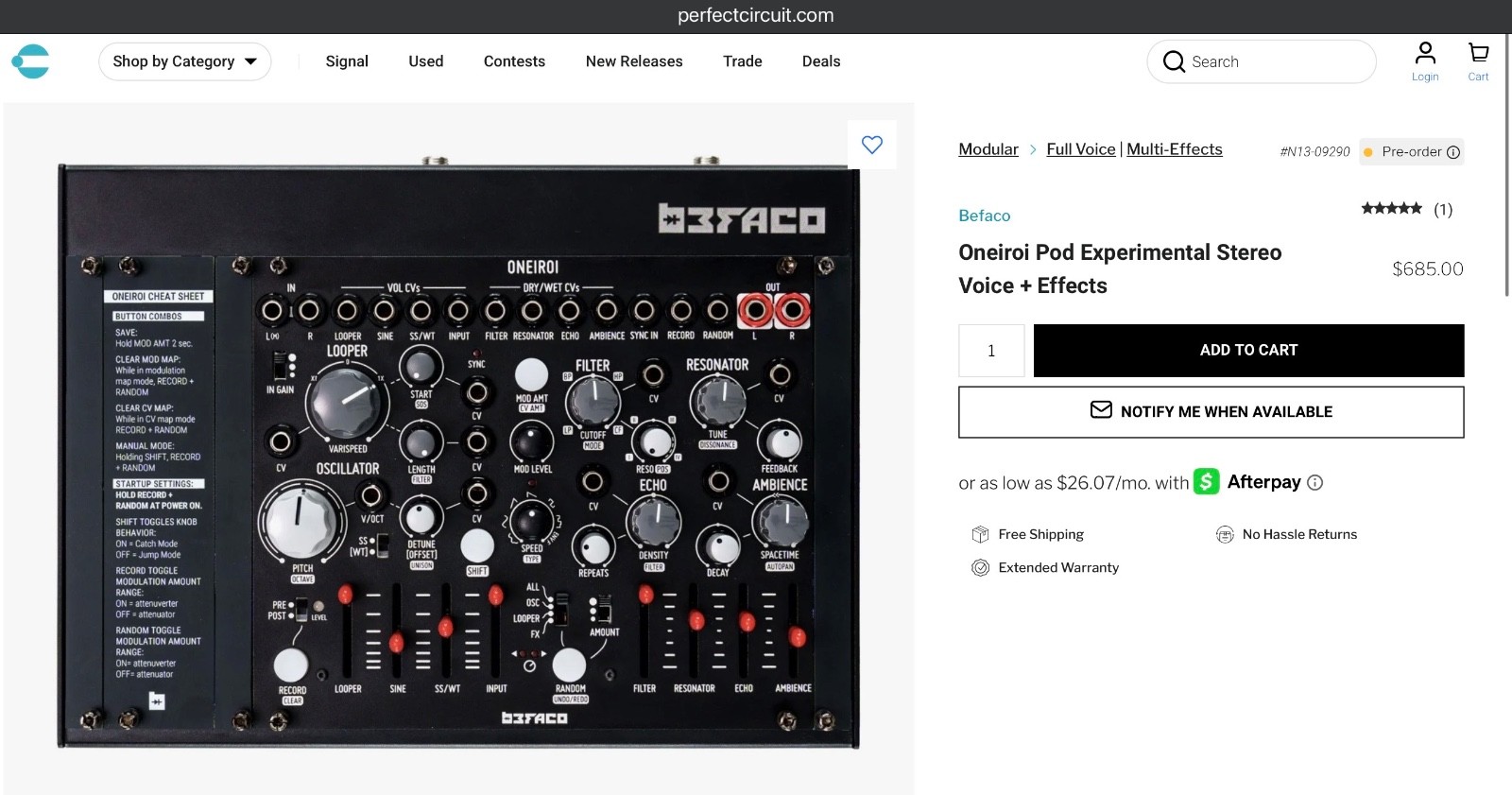Click the quantity input box
This screenshot has height=795, width=1512.
click(991, 351)
